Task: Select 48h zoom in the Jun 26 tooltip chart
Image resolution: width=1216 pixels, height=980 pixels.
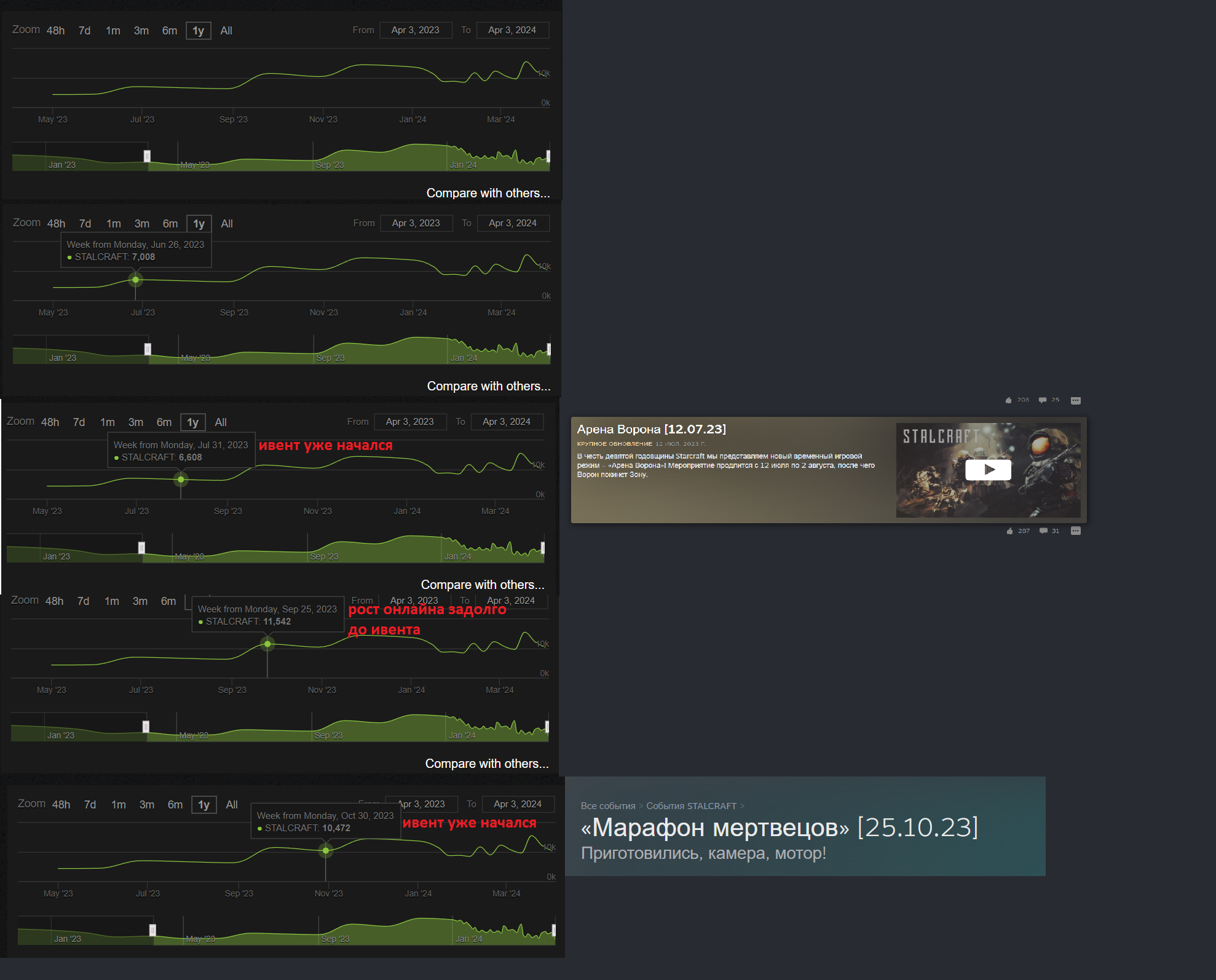Action: 56,224
